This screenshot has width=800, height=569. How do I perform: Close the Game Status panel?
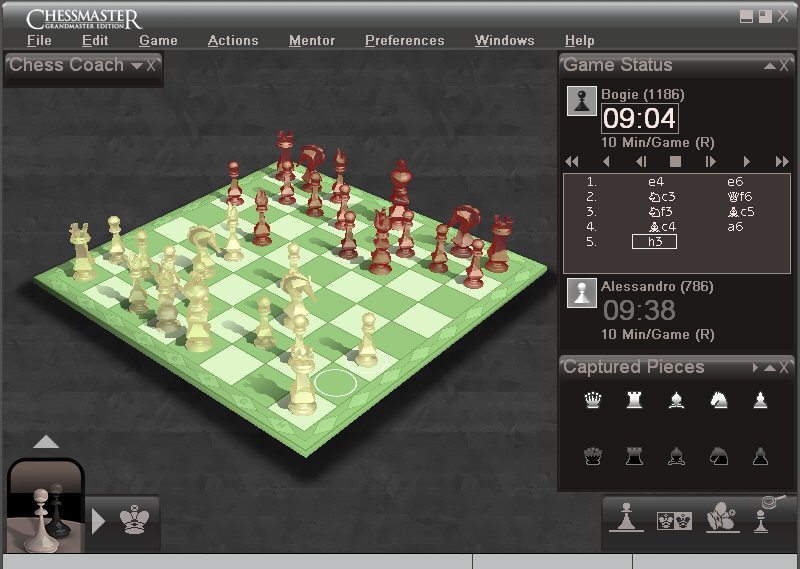click(x=784, y=66)
